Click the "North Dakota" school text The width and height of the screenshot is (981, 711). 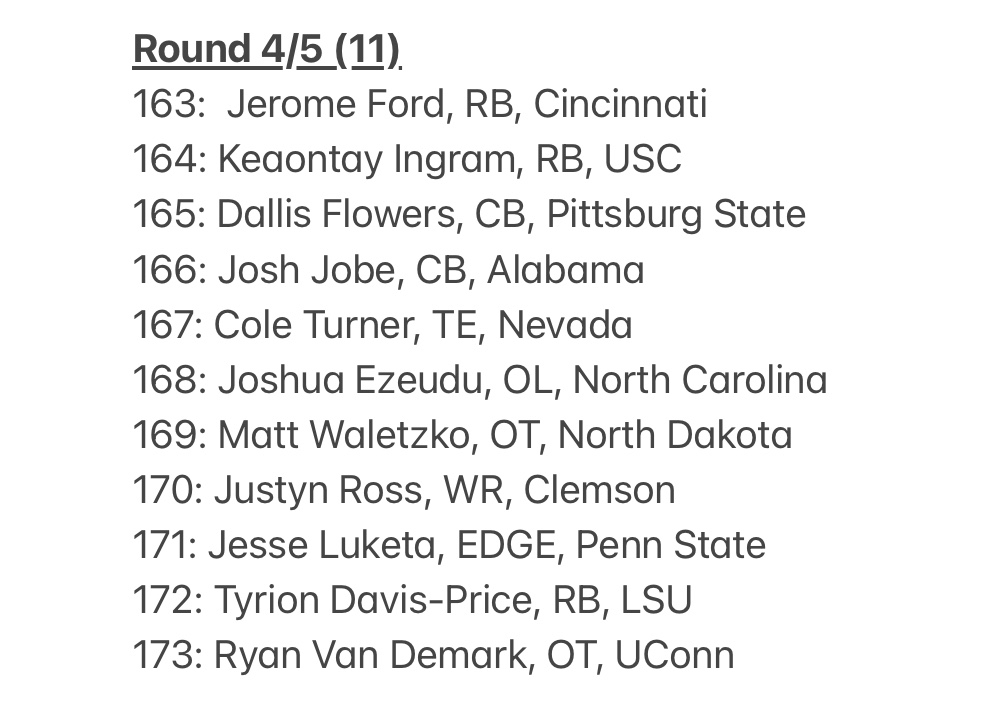pos(674,435)
